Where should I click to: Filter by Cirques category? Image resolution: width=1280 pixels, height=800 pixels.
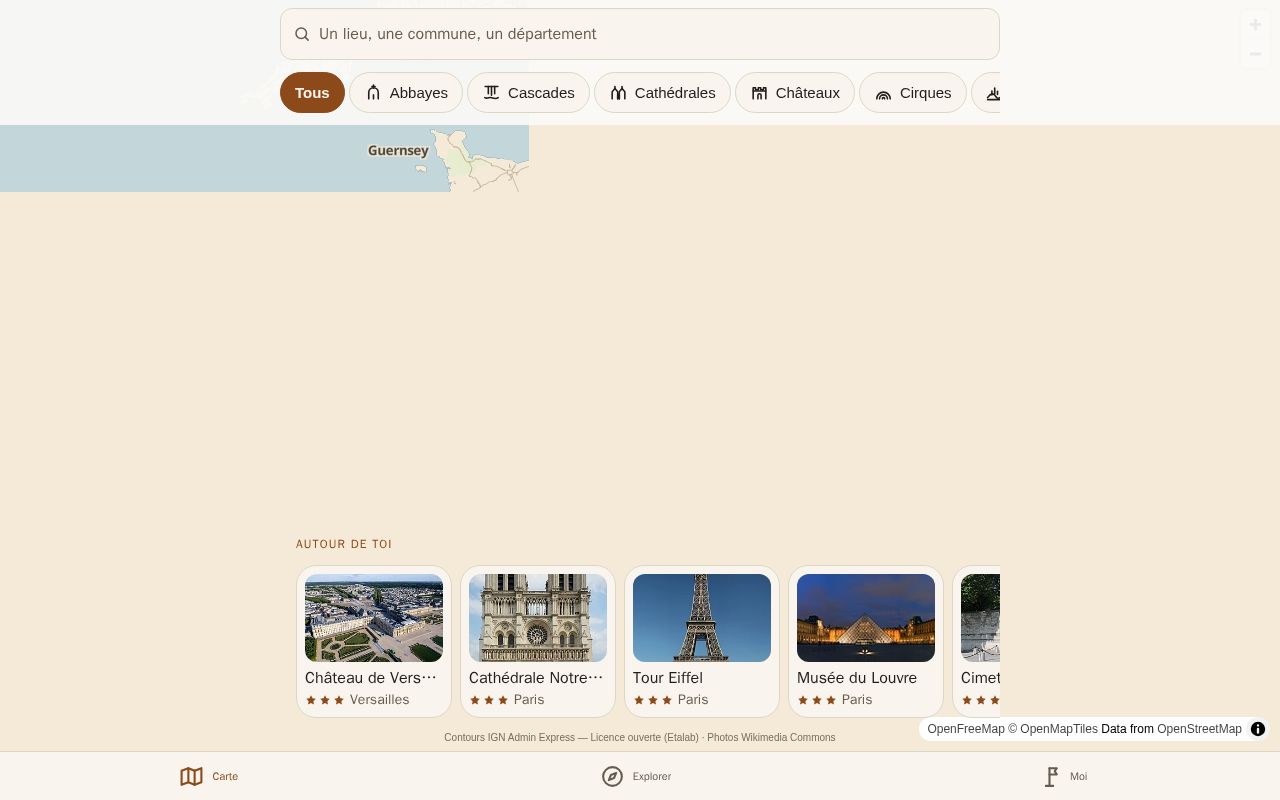pos(913,93)
